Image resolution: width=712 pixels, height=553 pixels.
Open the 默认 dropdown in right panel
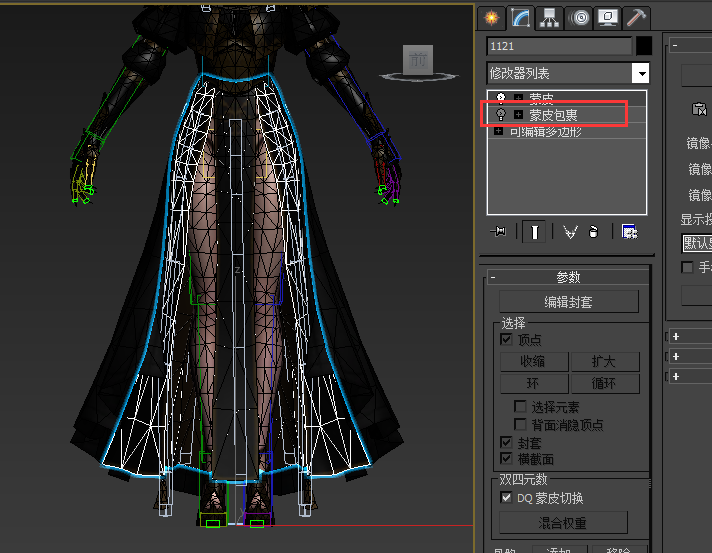697,243
